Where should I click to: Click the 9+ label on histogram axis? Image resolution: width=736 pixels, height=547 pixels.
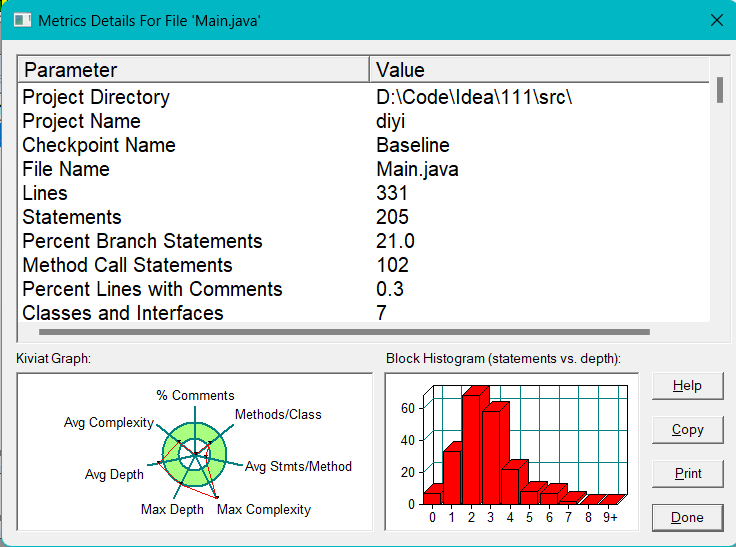(x=610, y=517)
